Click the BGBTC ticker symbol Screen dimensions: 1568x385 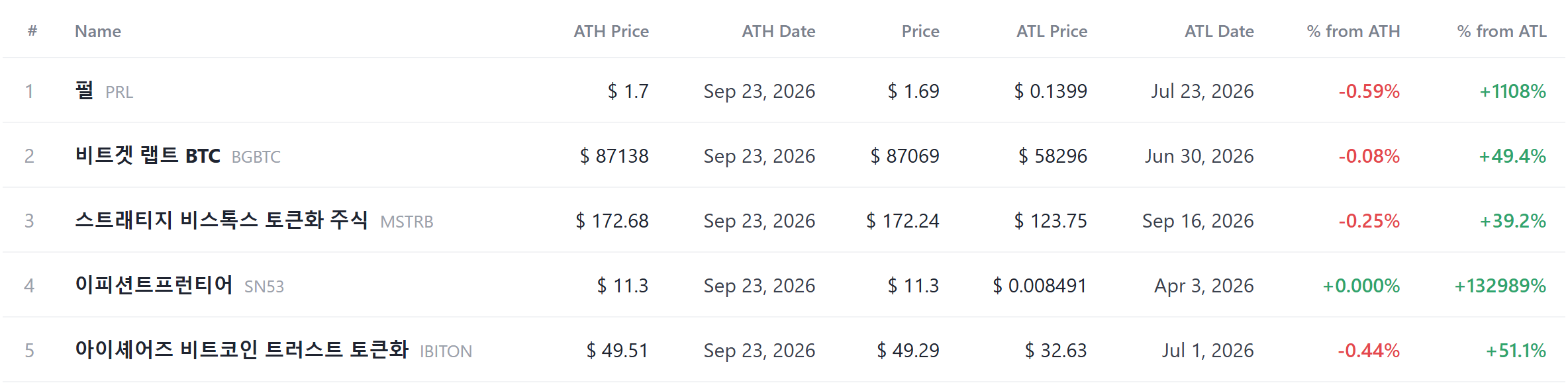pos(256,157)
